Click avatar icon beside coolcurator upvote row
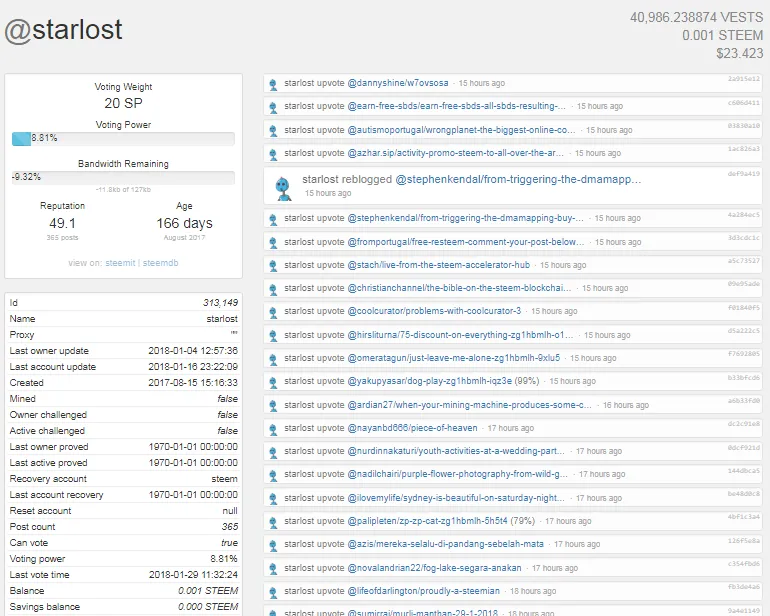This screenshot has height=616, width=770. (x=273, y=312)
